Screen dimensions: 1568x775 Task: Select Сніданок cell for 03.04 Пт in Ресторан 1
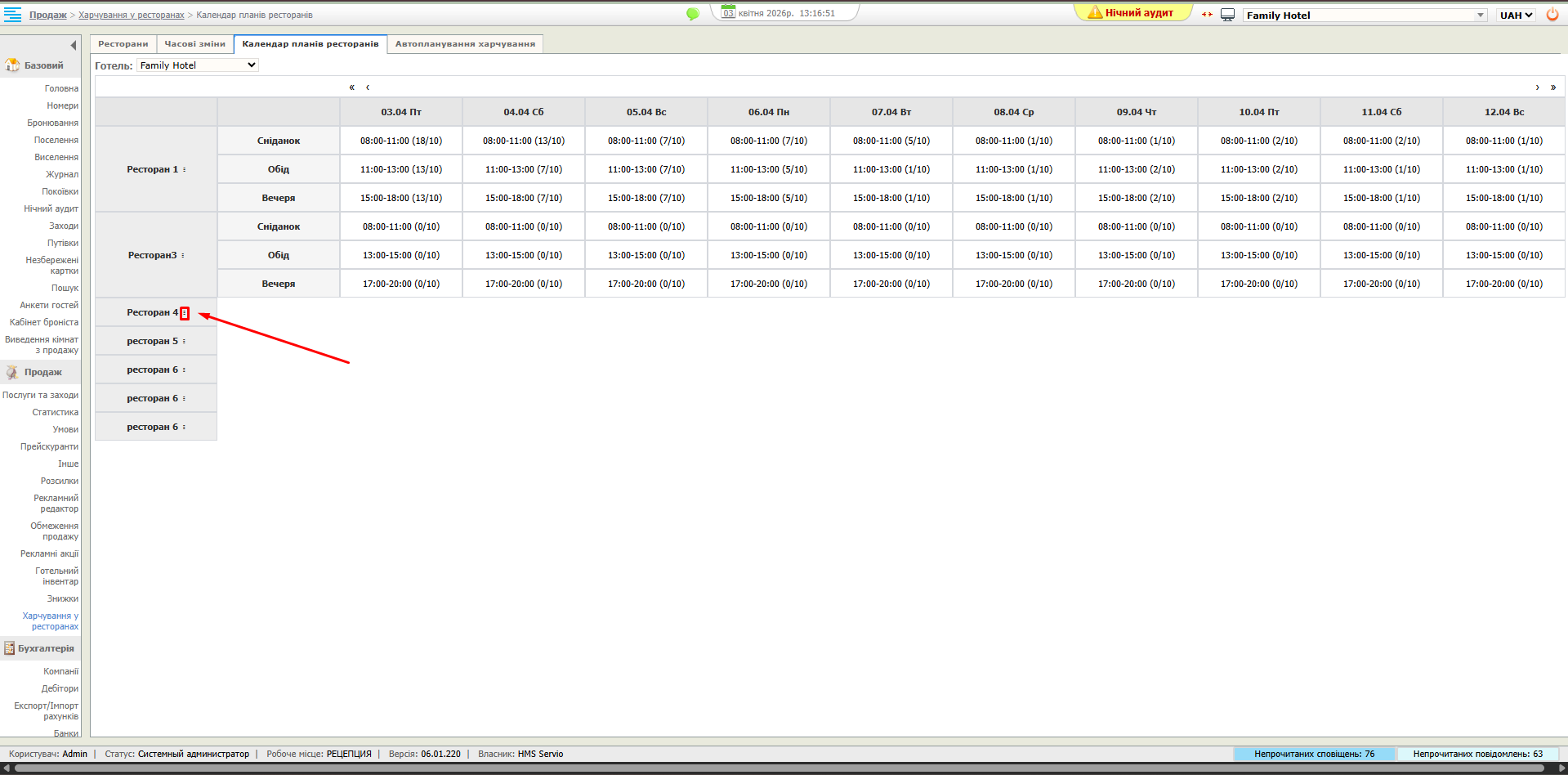tap(400, 141)
